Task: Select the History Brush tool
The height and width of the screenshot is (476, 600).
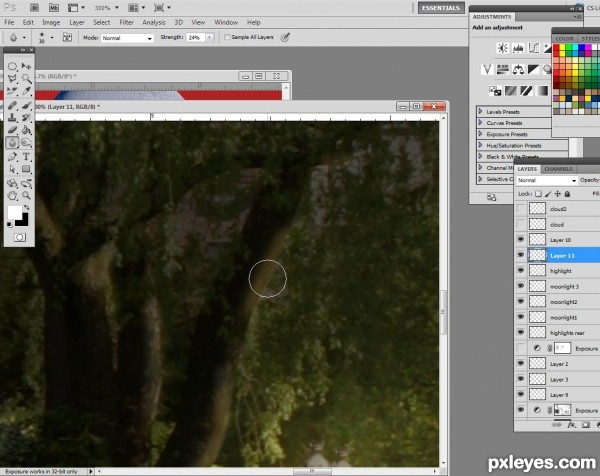Action: pos(26,117)
